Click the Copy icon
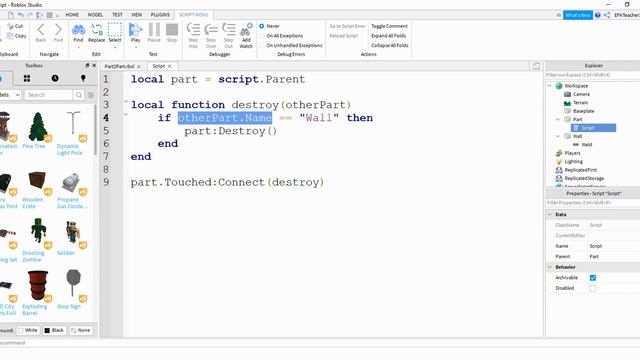Image resolution: width=640 pixels, height=360 pixels. click(x=10, y=36)
